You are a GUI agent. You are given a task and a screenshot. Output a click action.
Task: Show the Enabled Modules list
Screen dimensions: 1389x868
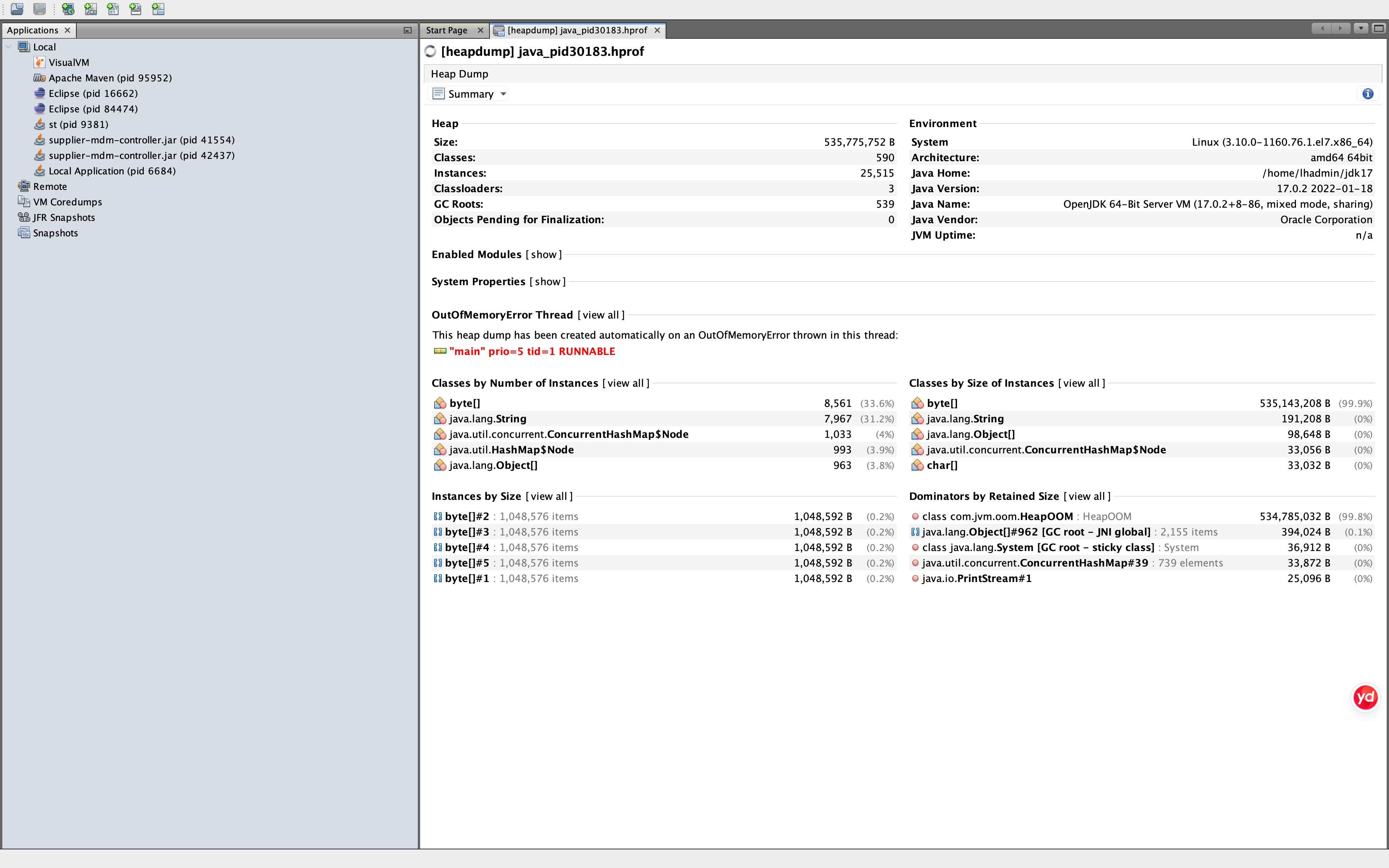(x=543, y=254)
